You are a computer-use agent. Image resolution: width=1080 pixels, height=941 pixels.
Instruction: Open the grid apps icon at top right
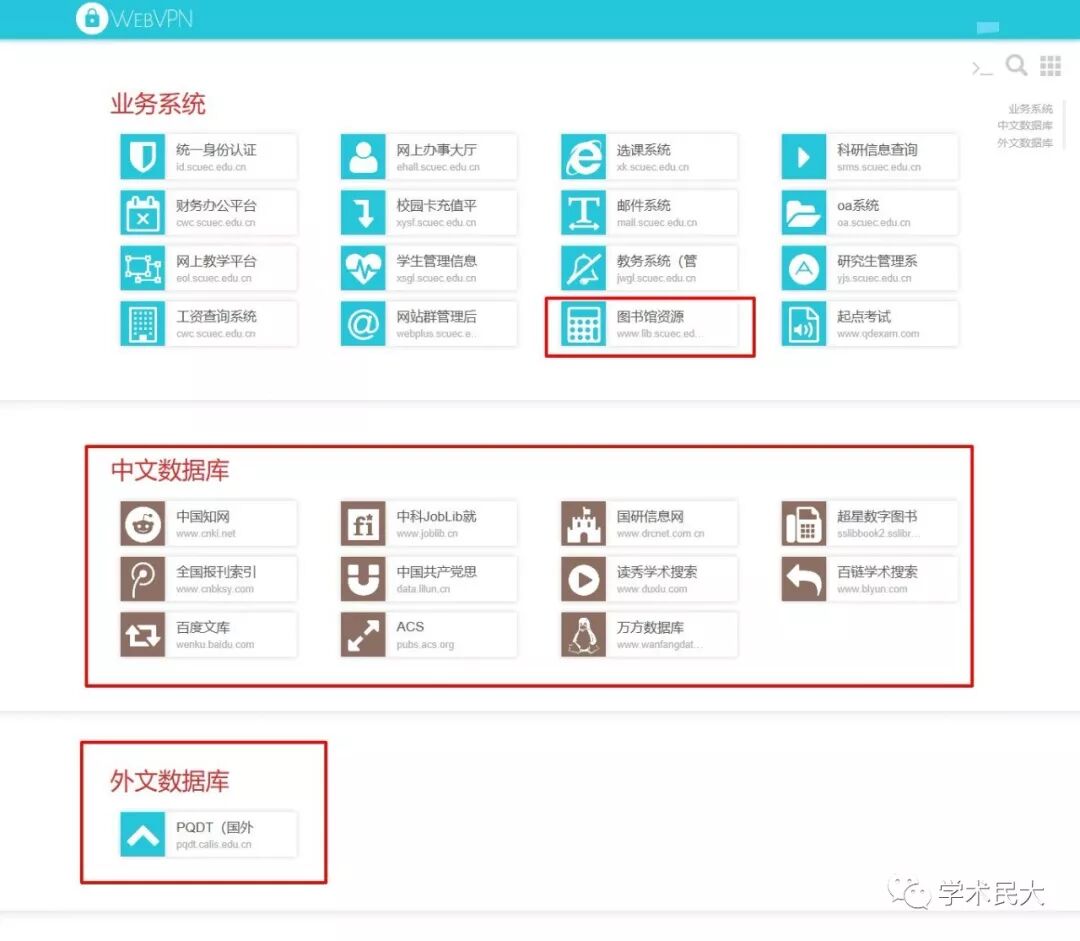pos(1050,65)
